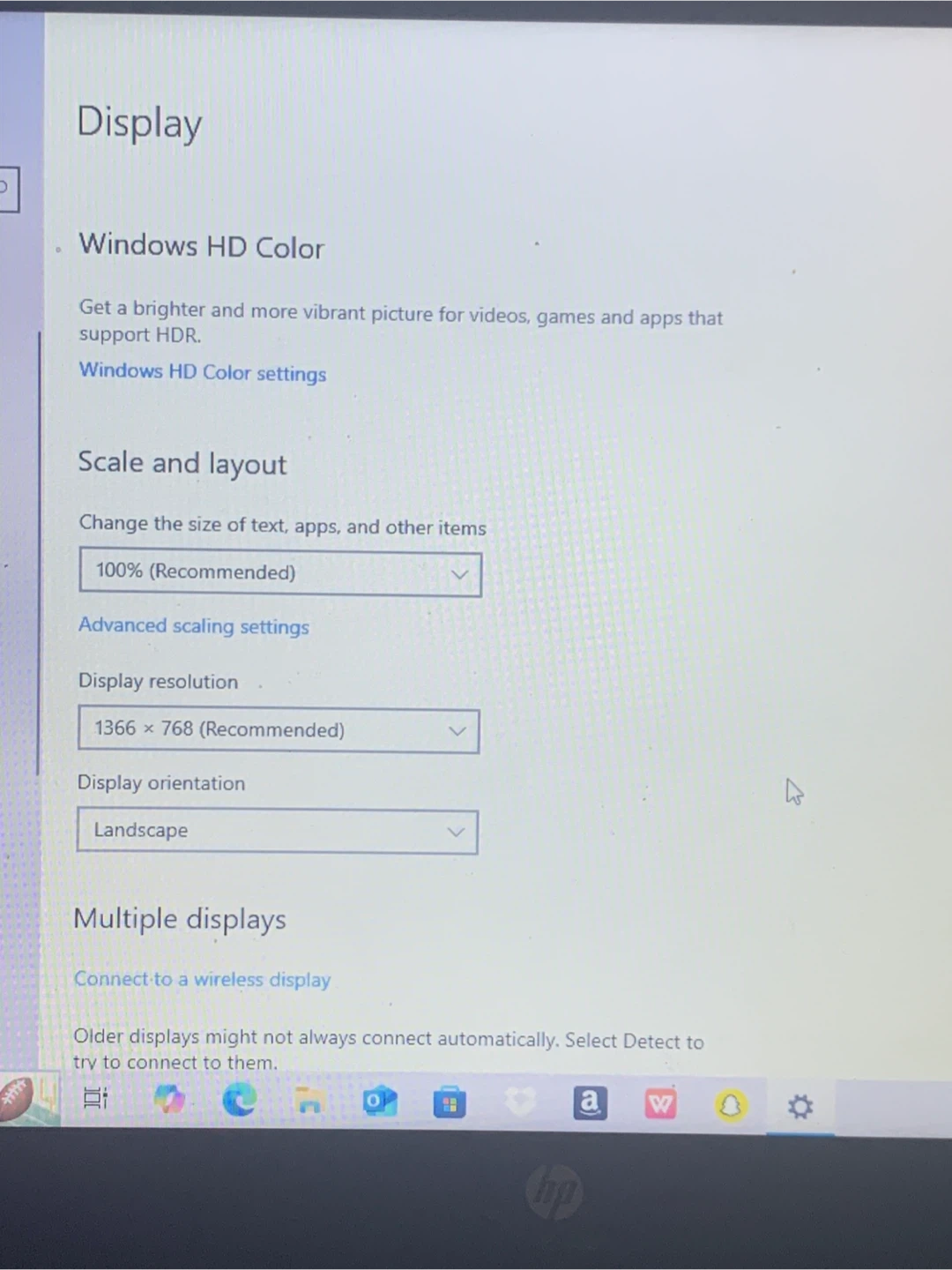Open the Microsoft Store app
This screenshot has width=952, height=1270.
[x=450, y=1103]
